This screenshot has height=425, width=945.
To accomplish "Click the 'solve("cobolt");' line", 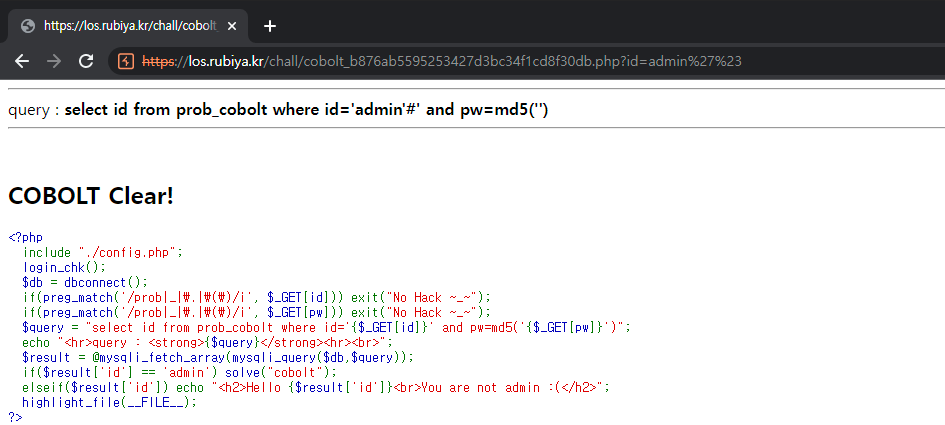I will click(x=180, y=372).
